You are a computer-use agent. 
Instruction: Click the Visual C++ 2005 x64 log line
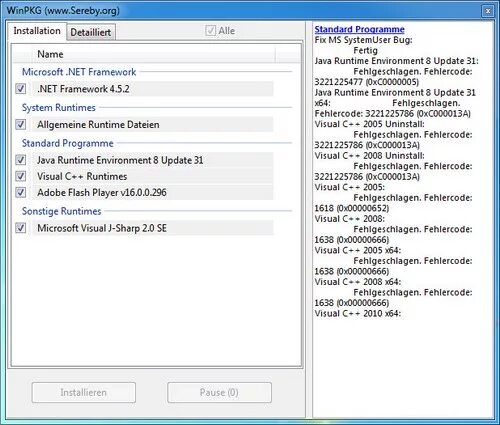point(358,250)
